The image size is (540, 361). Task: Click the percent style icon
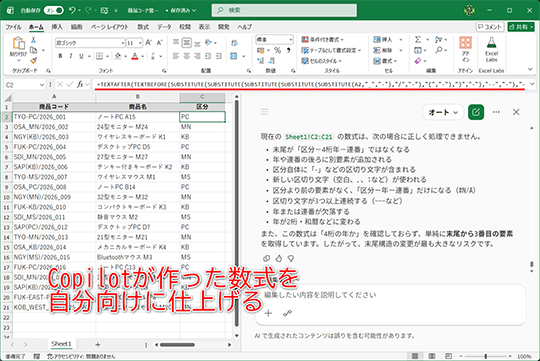tap(278, 50)
